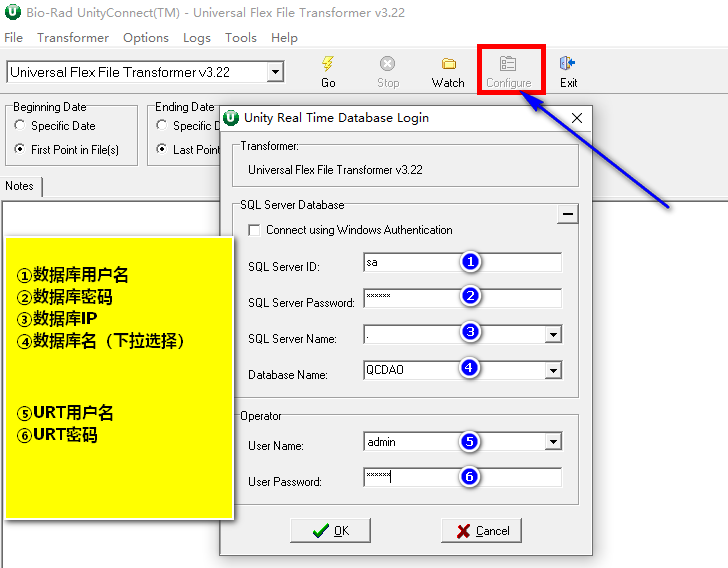This screenshot has height=568, width=728.
Task: Click the Cancel button
Action: click(481, 530)
